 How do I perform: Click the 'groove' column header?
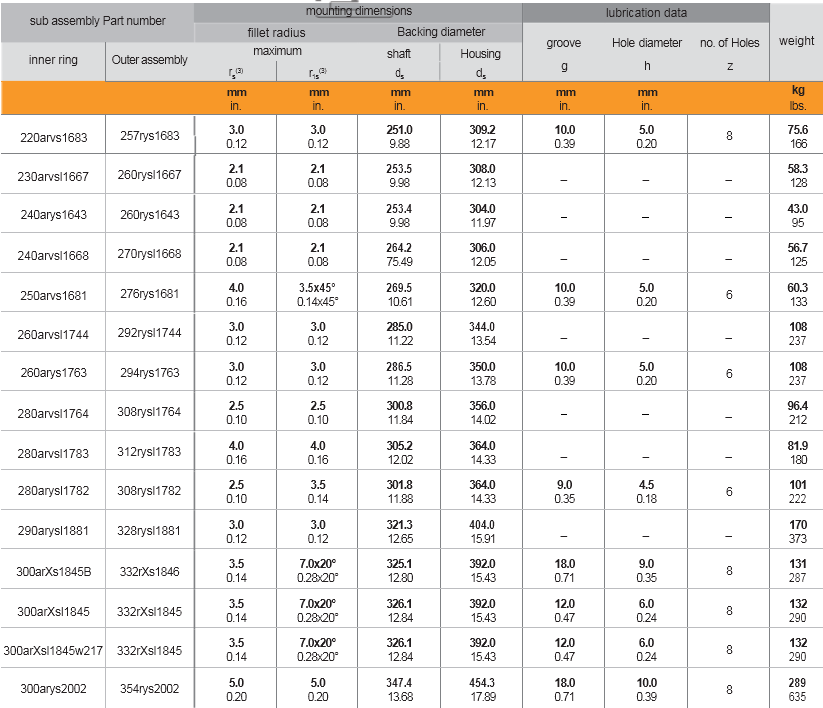pos(564,43)
